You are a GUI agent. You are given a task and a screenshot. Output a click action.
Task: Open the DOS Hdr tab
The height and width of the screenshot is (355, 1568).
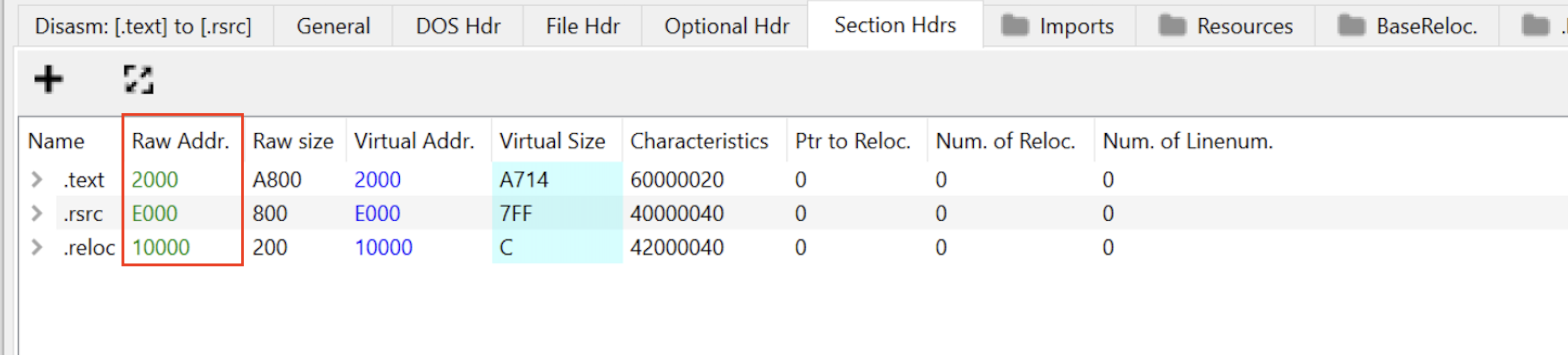458,26
